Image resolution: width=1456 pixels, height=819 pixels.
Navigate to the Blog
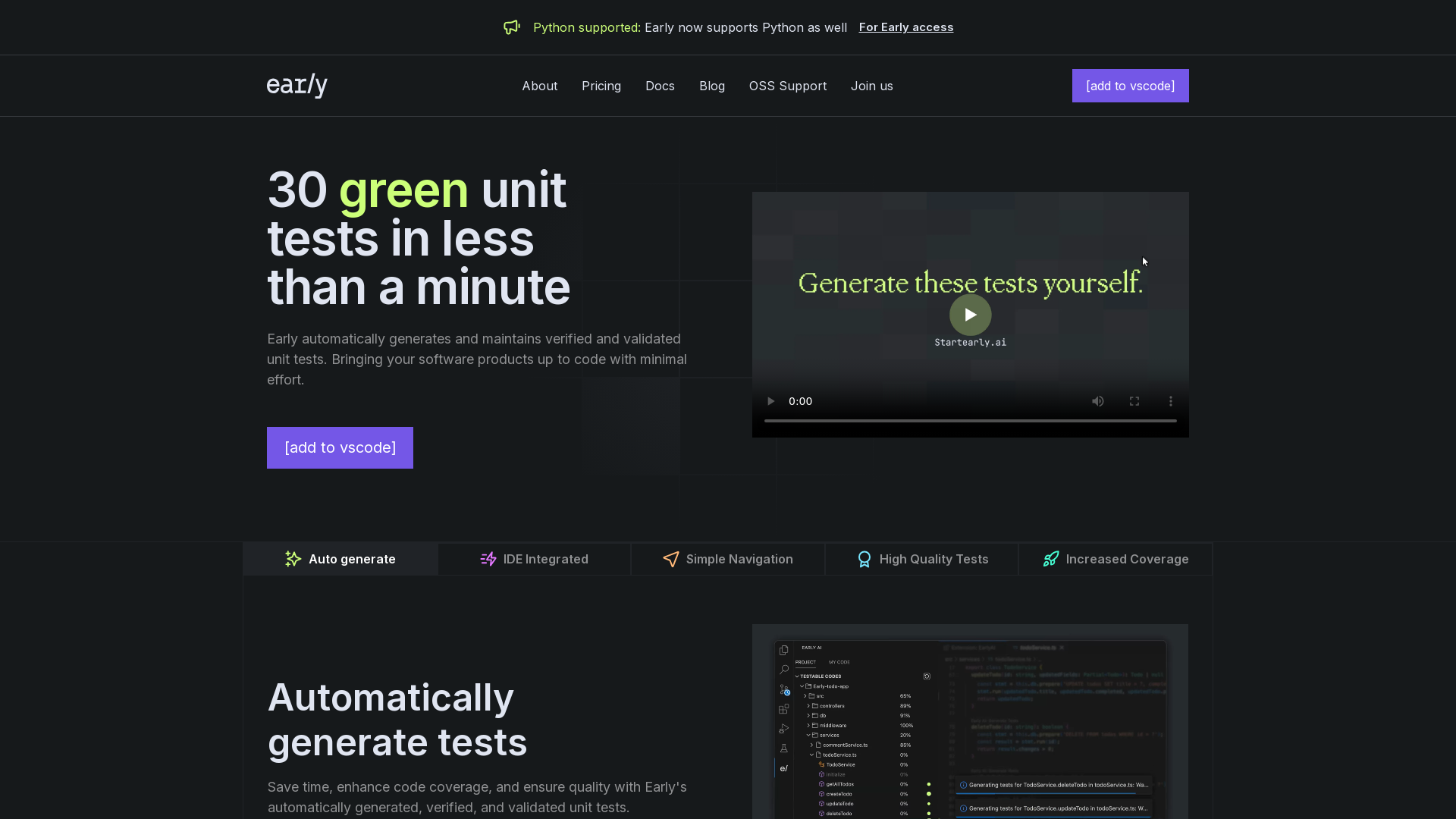click(x=712, y=86)
